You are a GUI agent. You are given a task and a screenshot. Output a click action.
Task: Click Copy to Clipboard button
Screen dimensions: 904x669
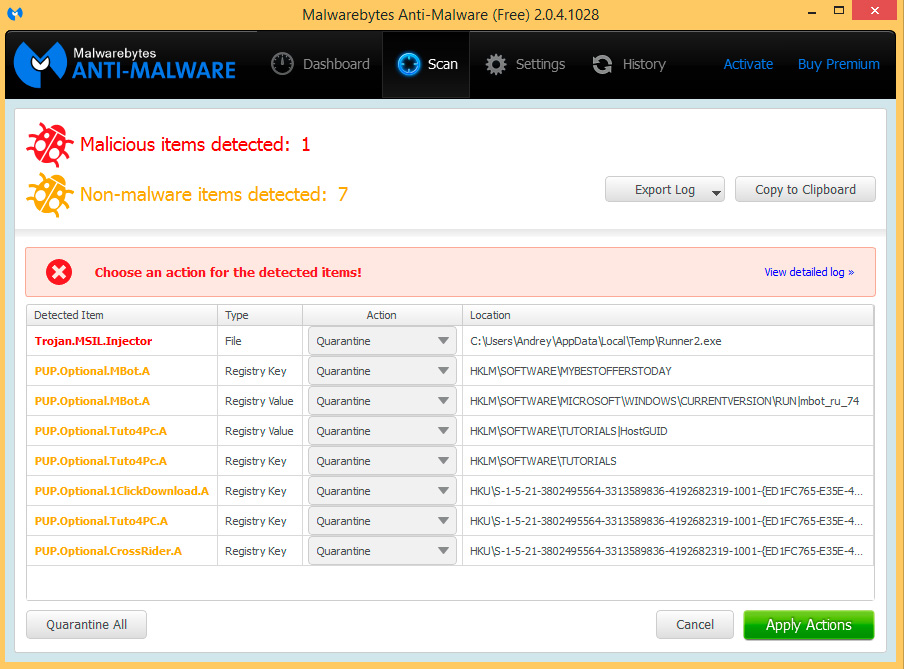point(805,190)
